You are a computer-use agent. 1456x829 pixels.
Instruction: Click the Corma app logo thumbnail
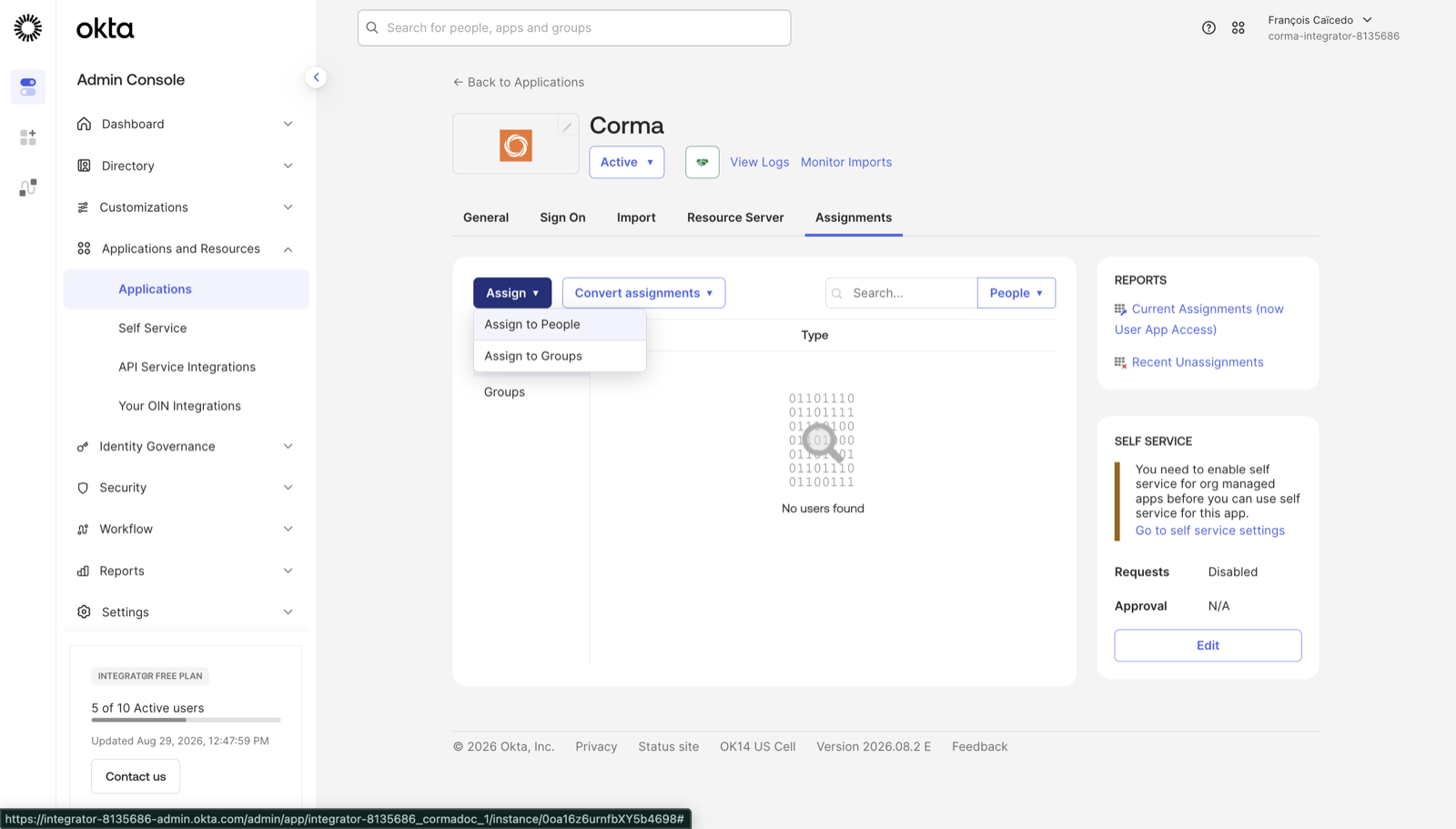[516, 146]
